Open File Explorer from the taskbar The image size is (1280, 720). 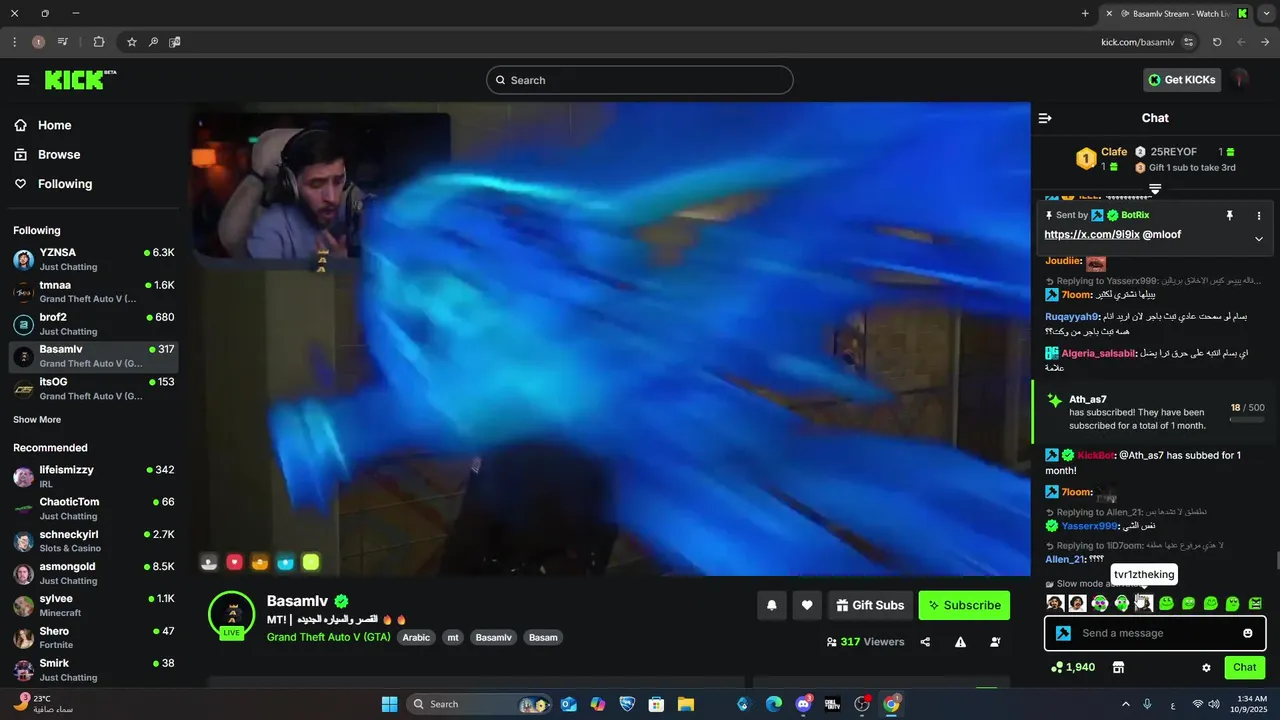[686, 704]
